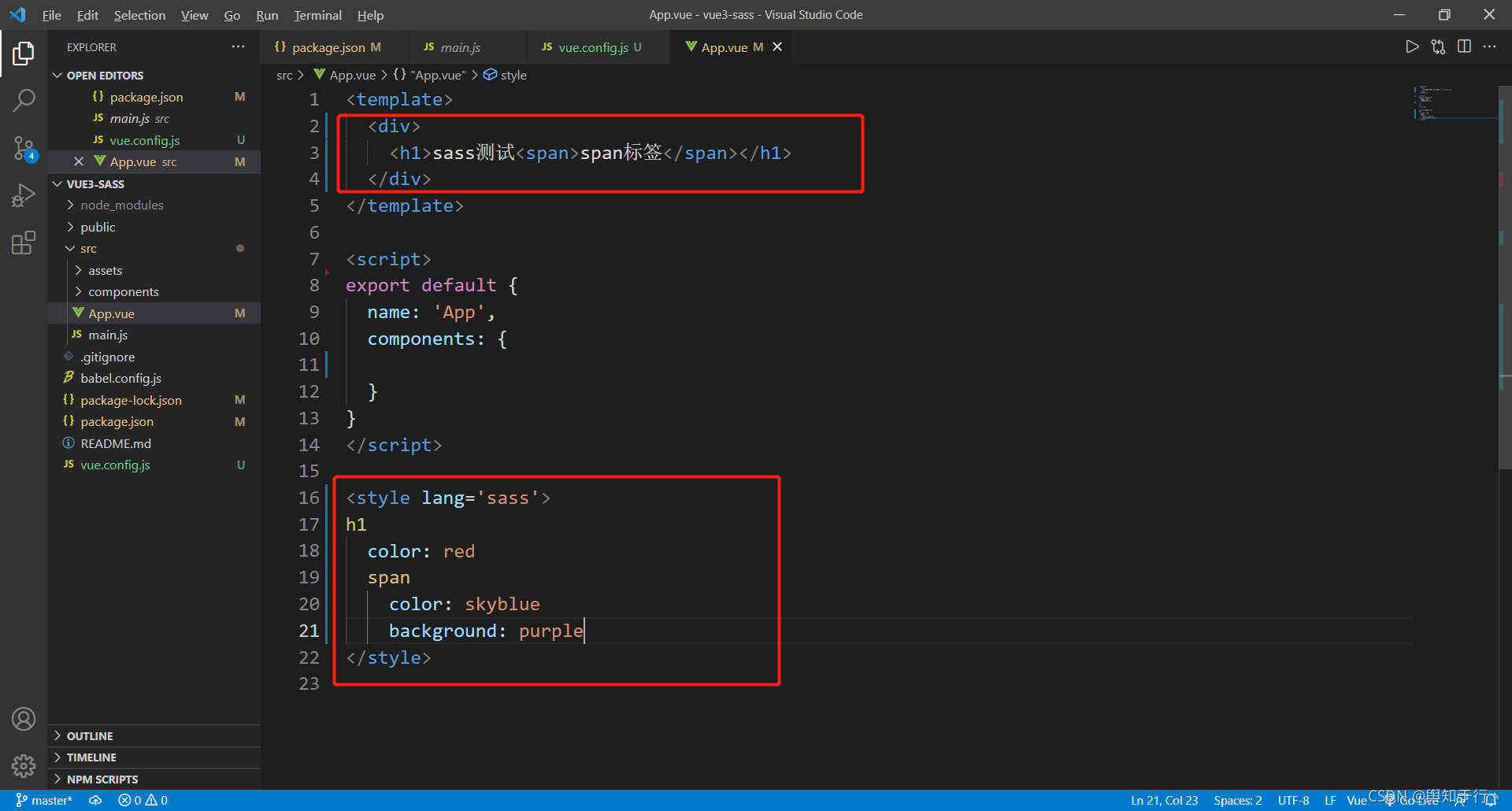
Task: Open App.vue in the src tree
Action: 154,313
